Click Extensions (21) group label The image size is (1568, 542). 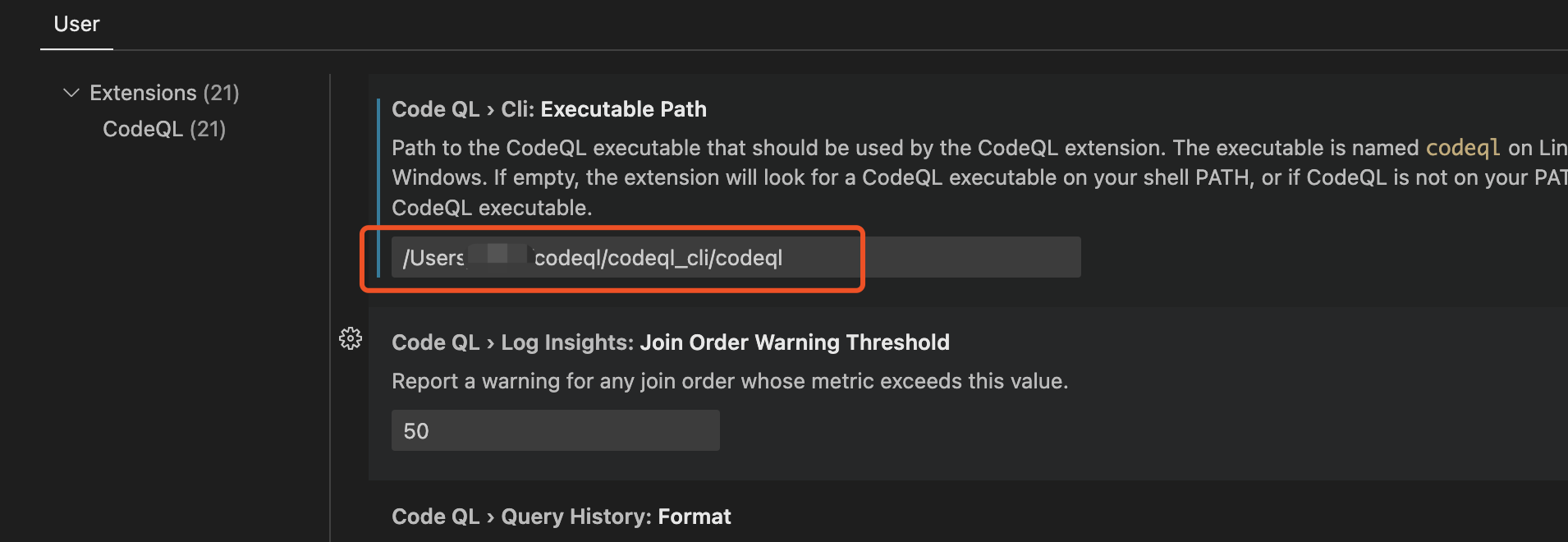point(163,93)
